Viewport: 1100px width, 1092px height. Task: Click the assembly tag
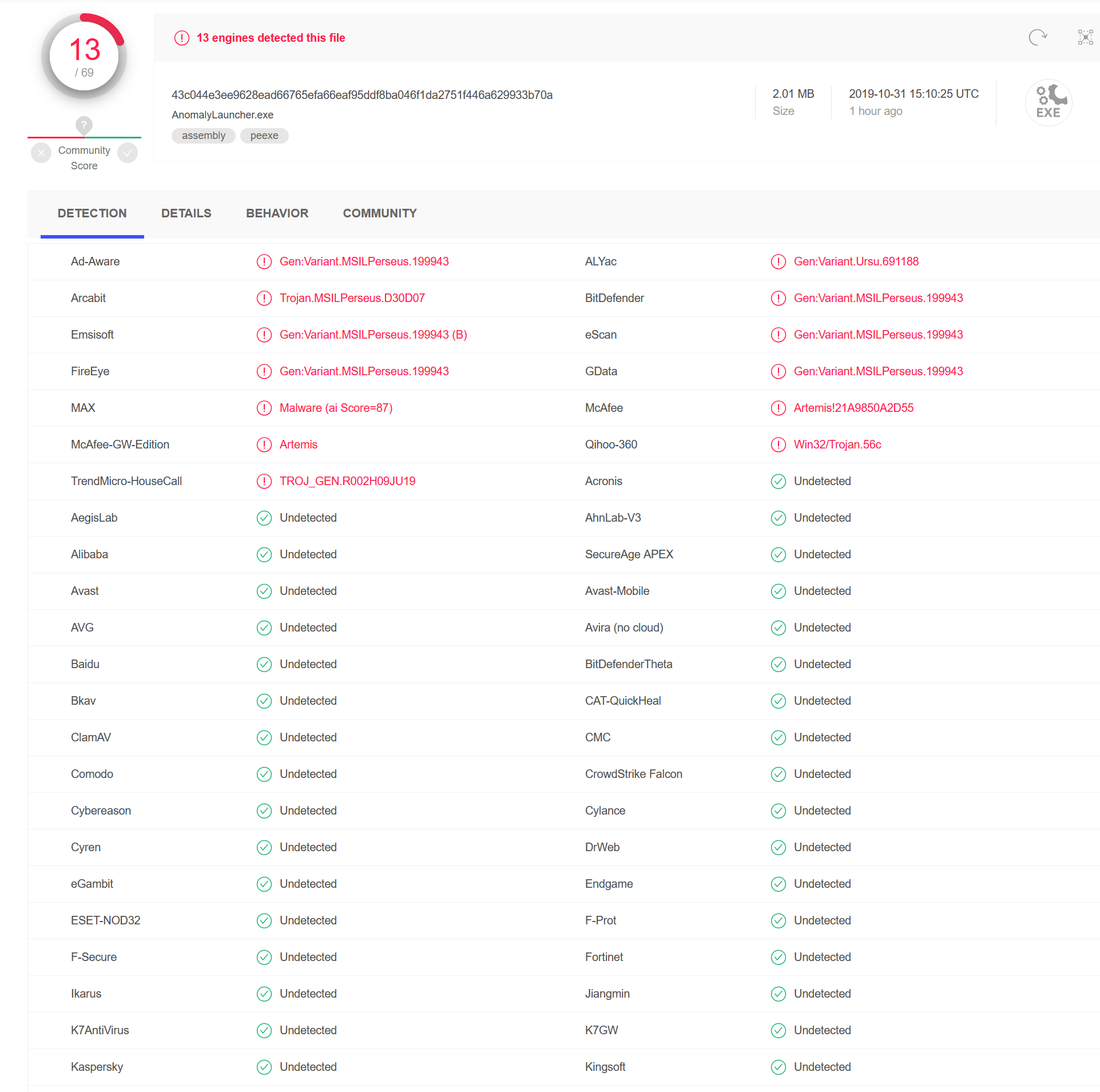click(203, 136)
